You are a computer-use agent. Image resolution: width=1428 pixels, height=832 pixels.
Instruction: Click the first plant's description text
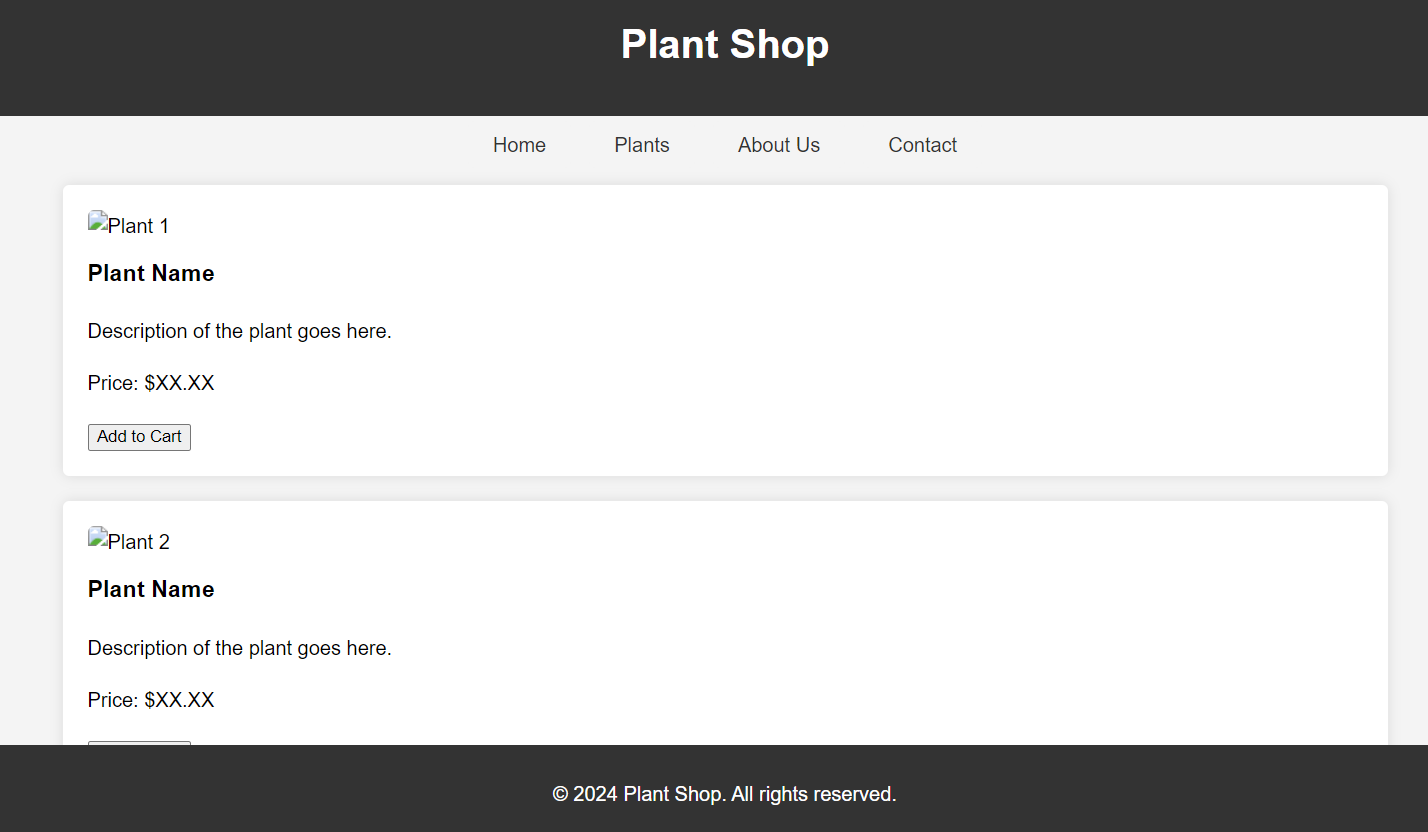point(239,331)
